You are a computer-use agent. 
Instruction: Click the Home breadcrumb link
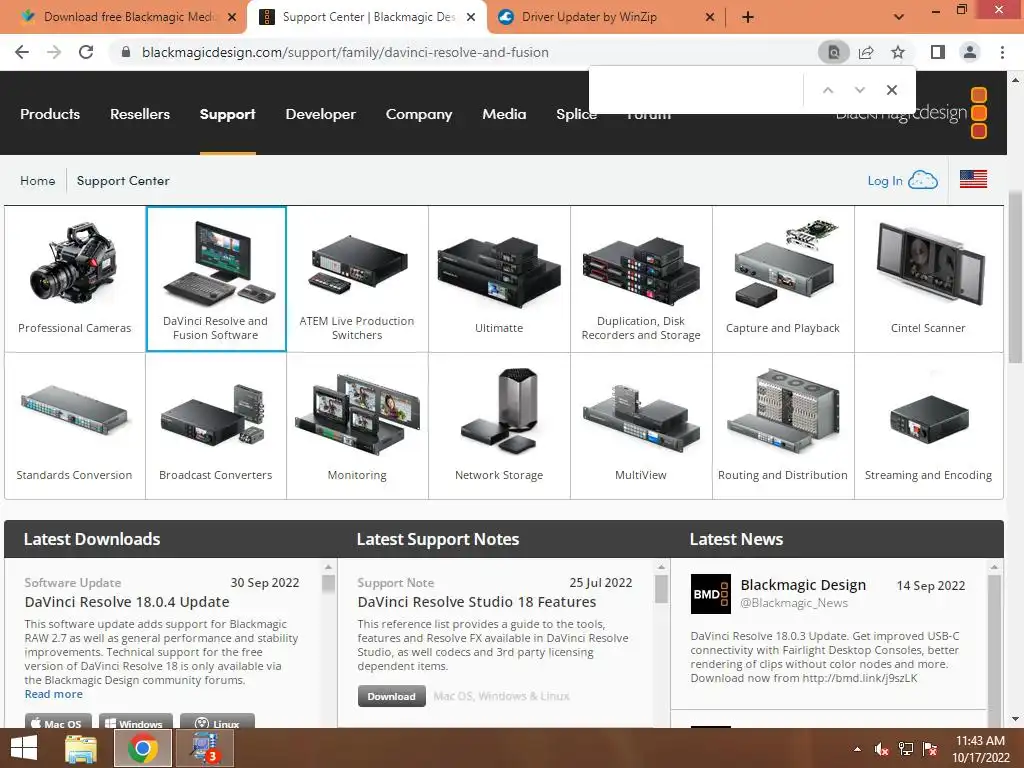pyautogui.click(x=38, y=181)
